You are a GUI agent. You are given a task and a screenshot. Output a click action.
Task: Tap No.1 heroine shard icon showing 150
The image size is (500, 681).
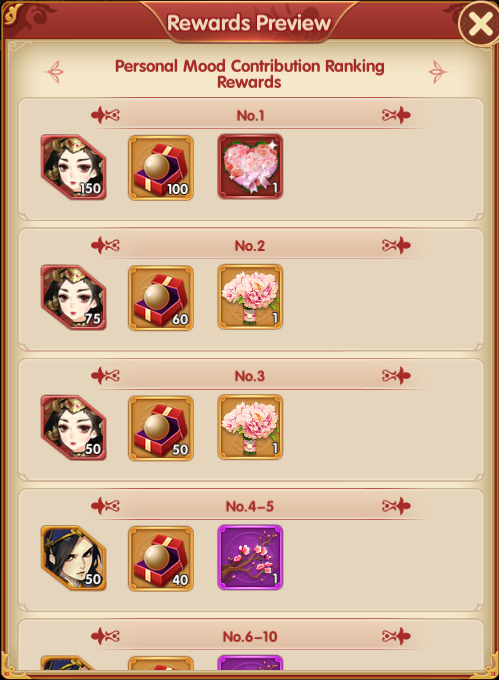(x=73, y=167)
